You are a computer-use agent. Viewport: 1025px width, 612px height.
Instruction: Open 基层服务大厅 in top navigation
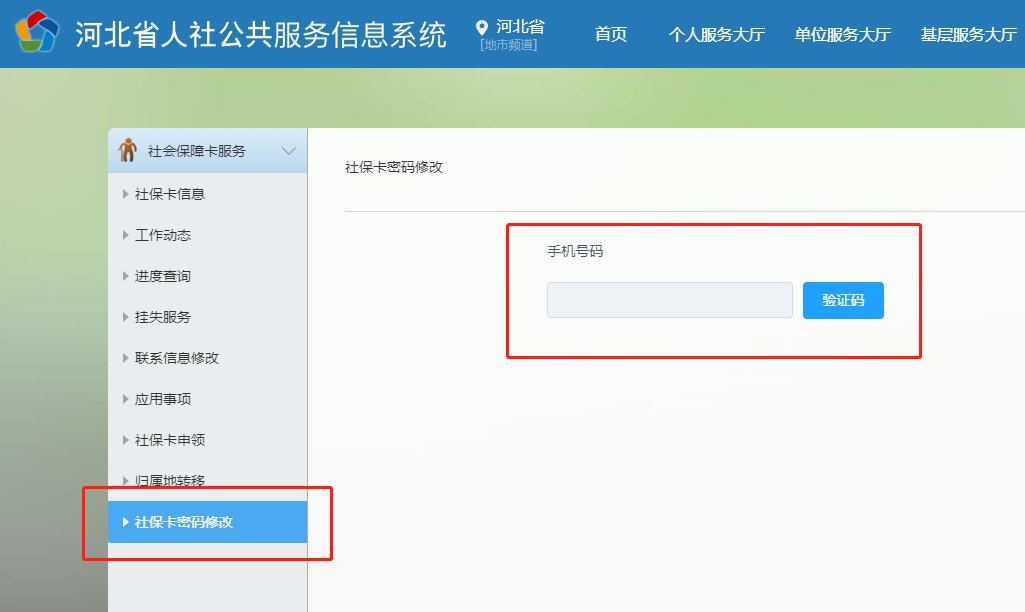click(x=969, y=34)
